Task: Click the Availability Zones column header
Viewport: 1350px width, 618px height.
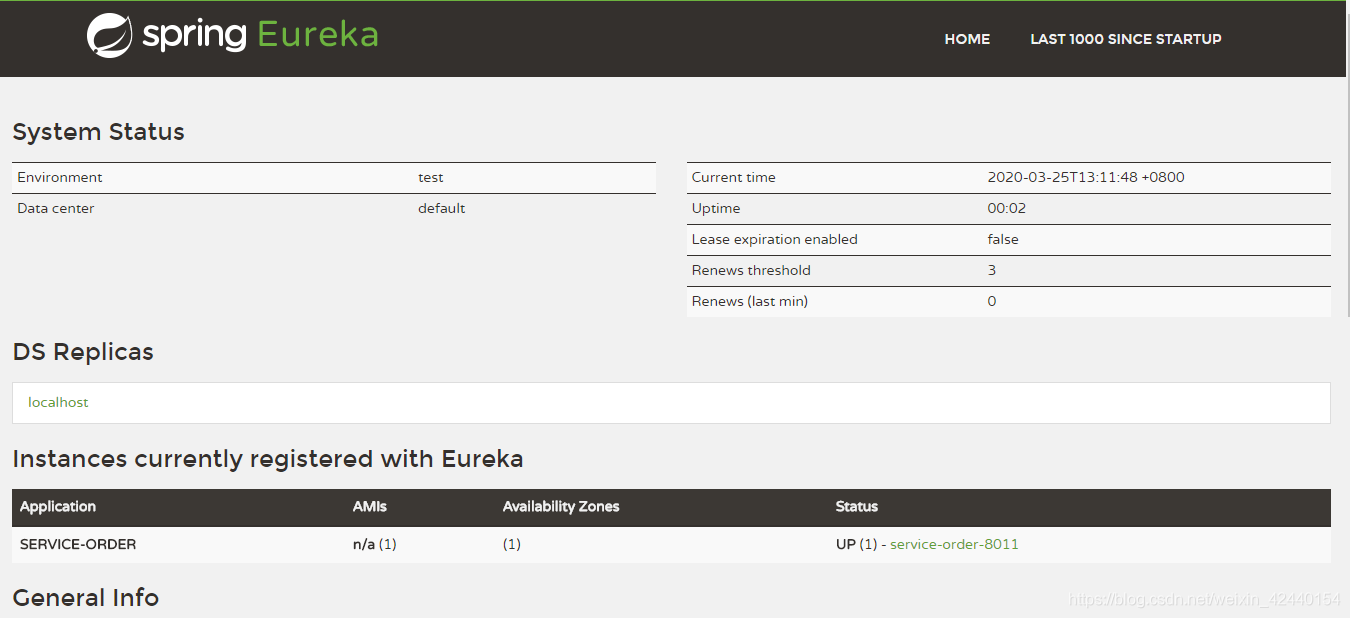Action: point(561,507)
